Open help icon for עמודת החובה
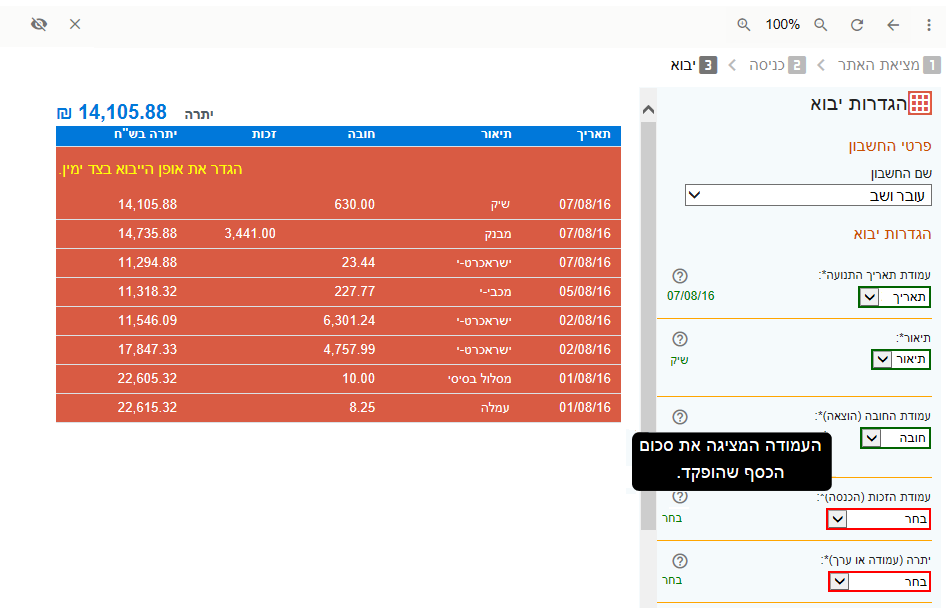 pos(680,417)
